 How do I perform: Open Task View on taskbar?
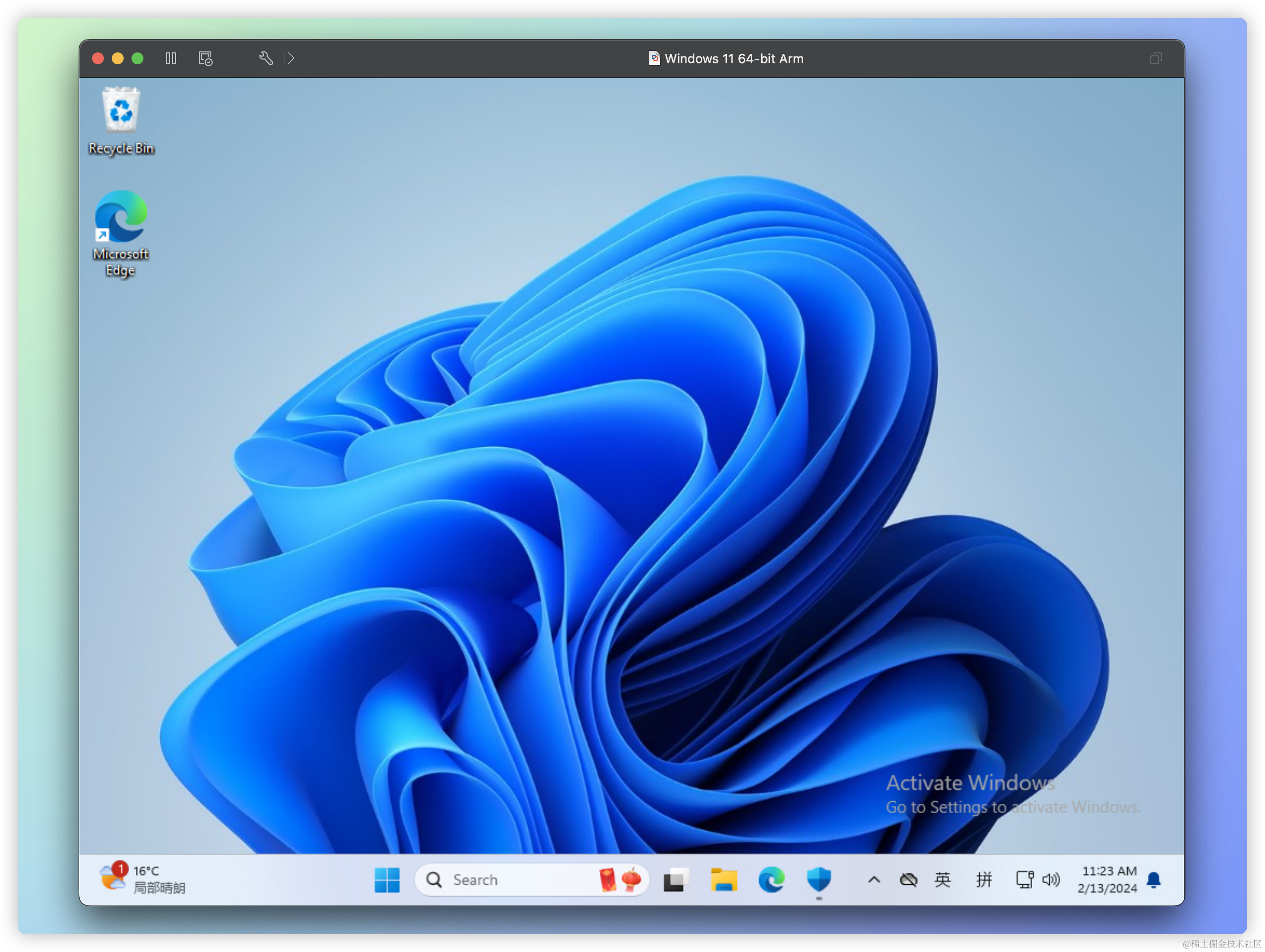tap(676, 879)
